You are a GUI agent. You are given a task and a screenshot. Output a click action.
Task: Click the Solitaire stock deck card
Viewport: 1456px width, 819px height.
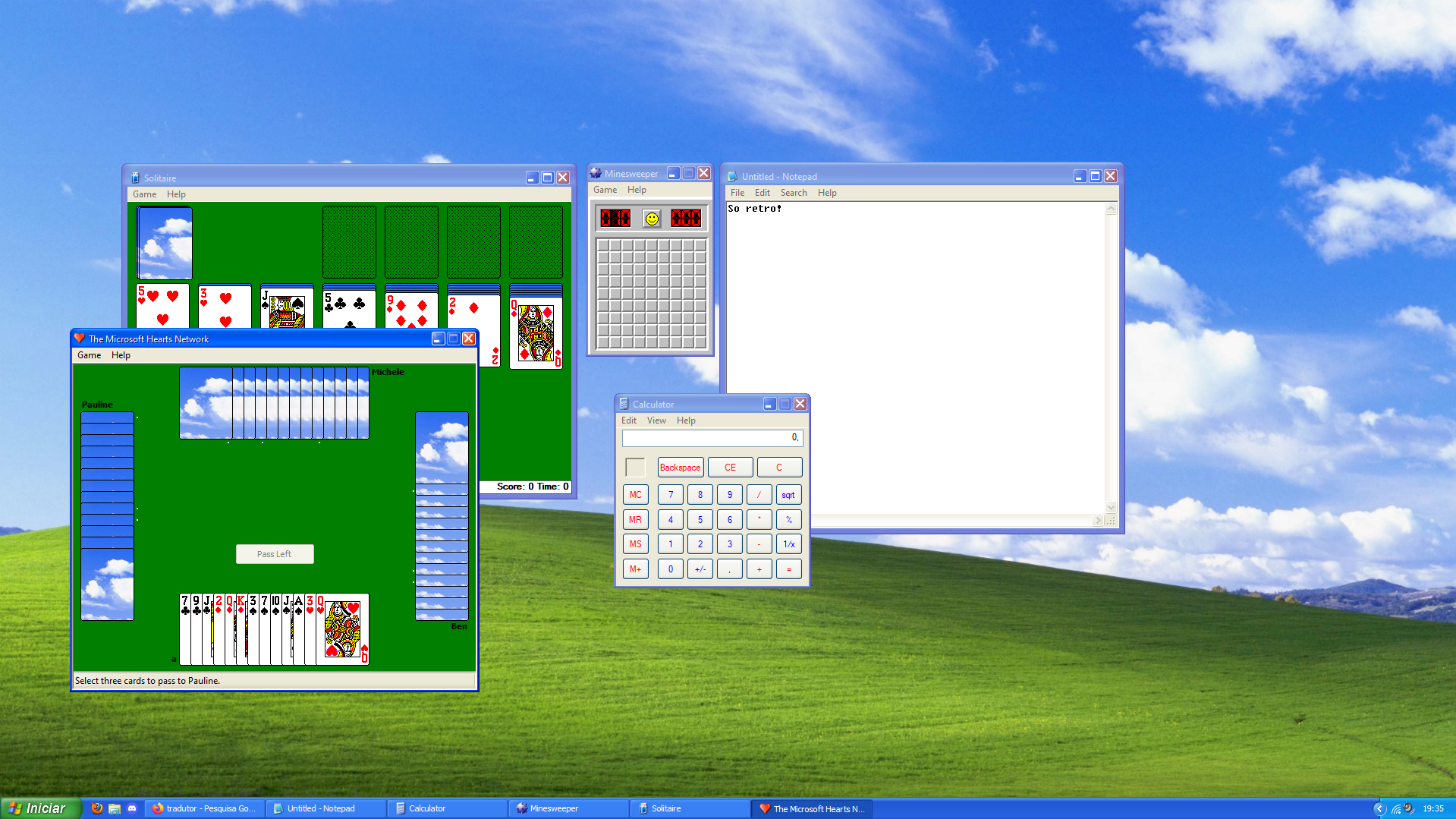click(x=165, y=243)
